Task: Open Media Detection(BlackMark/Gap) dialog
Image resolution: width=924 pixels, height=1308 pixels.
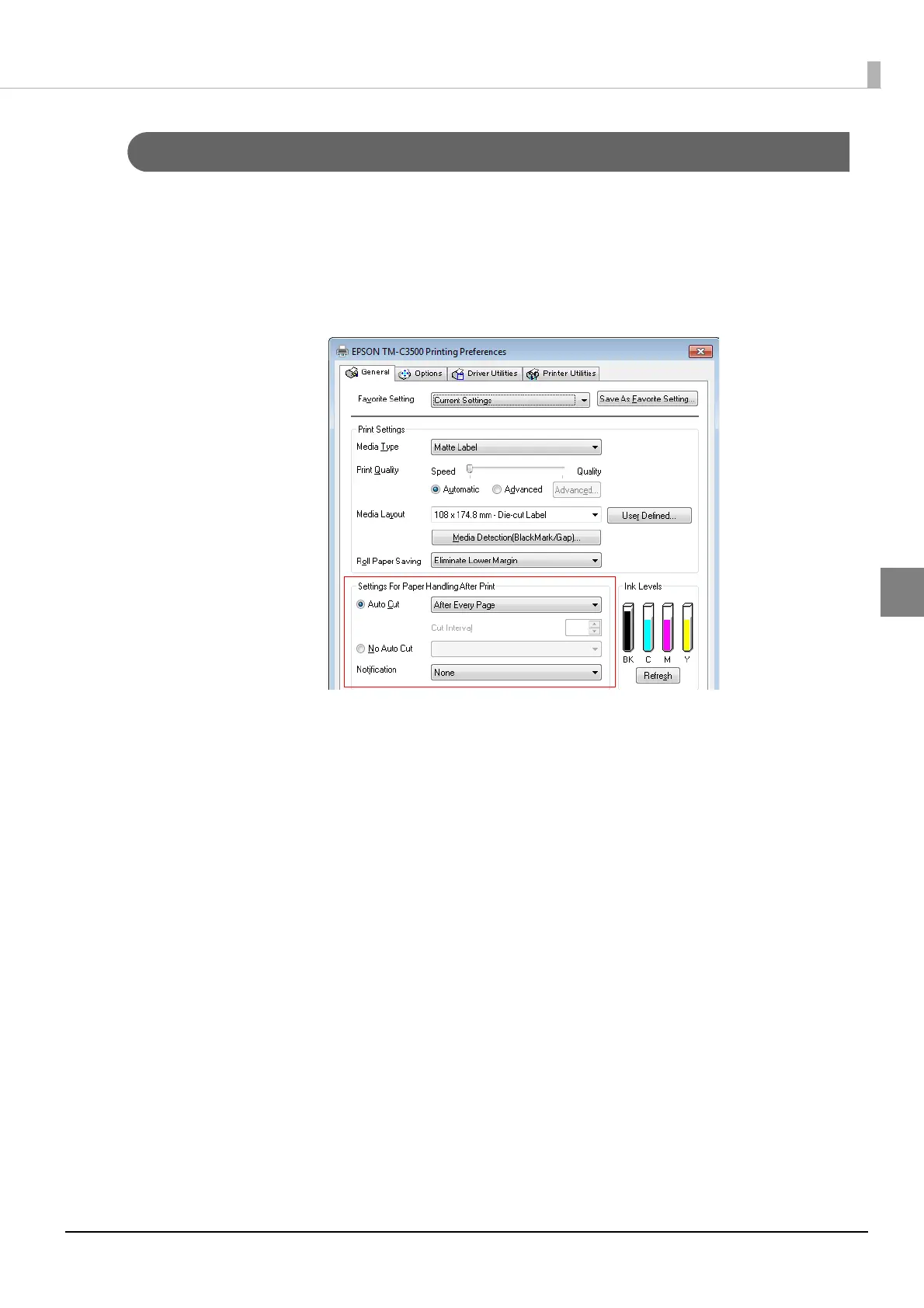Action: pos(516,537)
